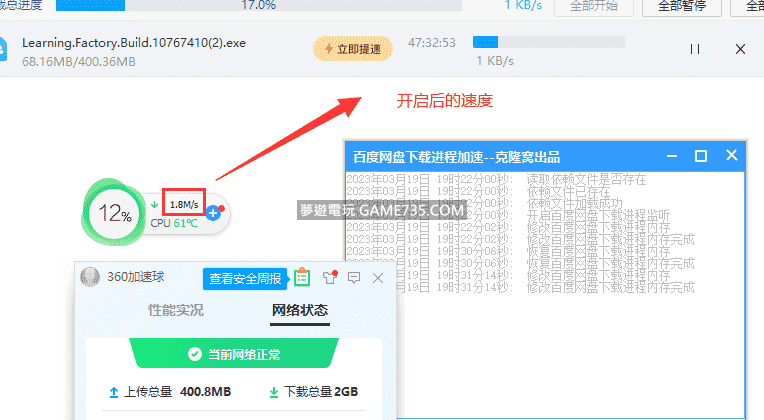Click the 12% memory usage ball
The image size is (764, 420).
point(115,213)
